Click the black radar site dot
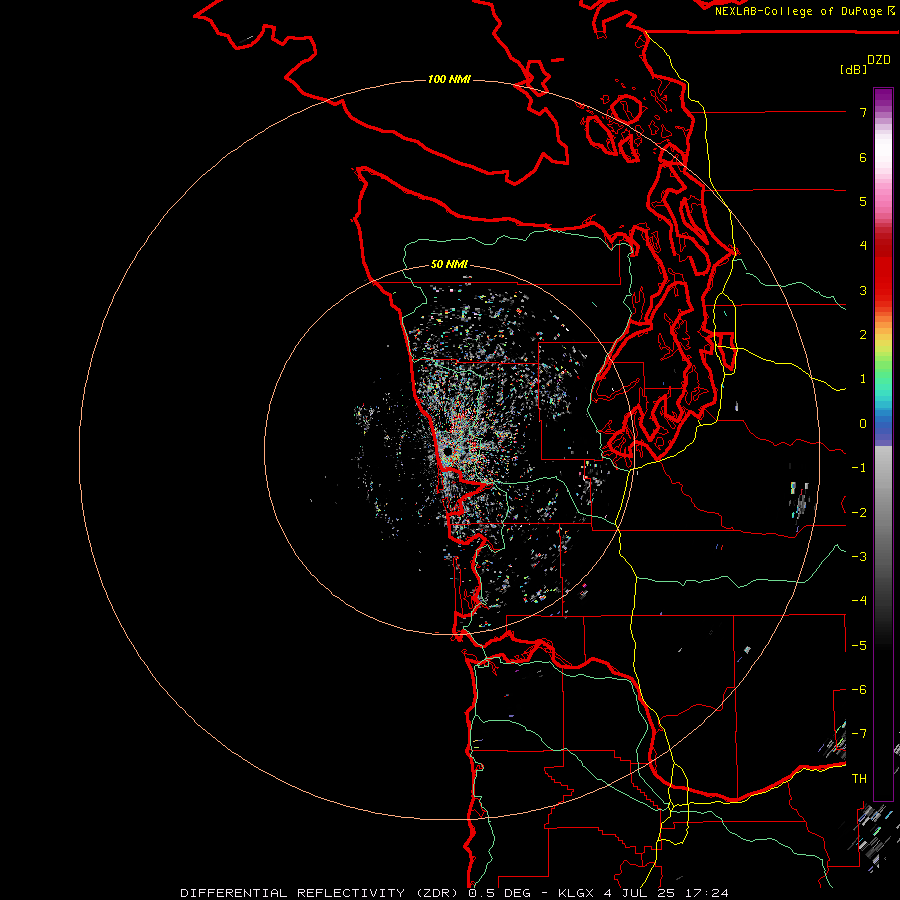This screenshot has width=900, height=900. tap(448, 452)
